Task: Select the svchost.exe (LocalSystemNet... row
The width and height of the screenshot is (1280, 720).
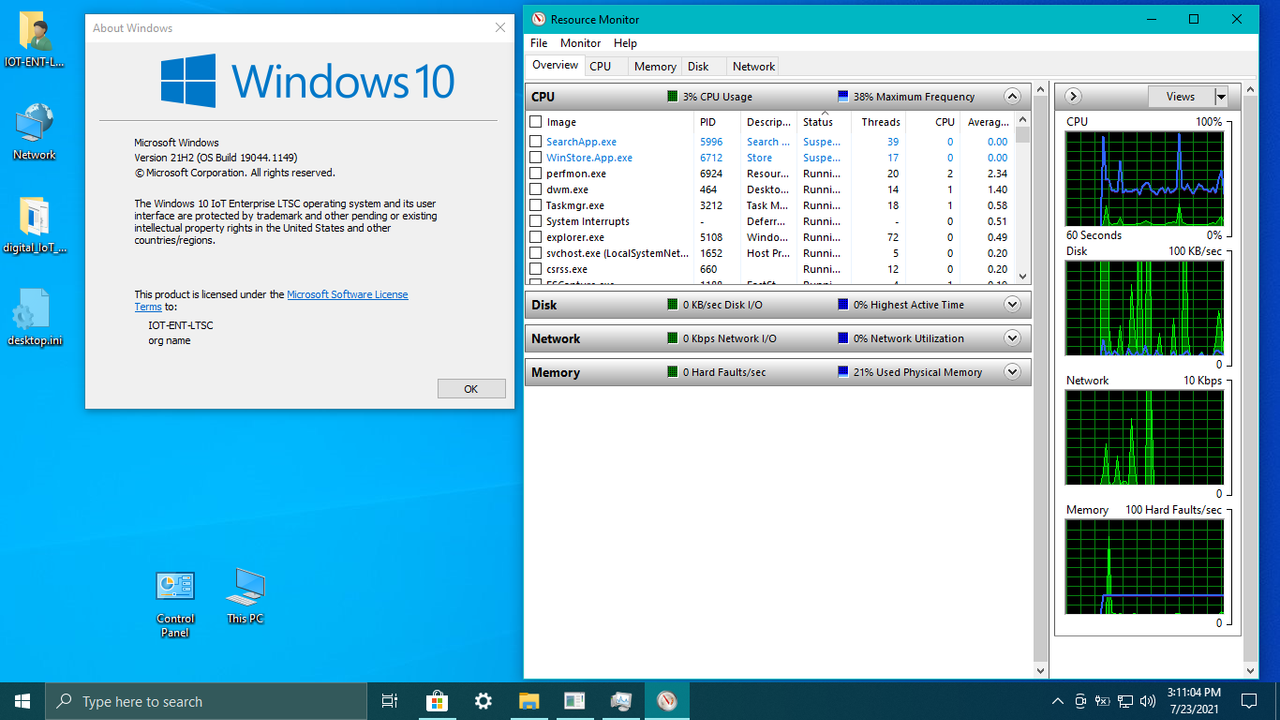Action: click(771, 254)
